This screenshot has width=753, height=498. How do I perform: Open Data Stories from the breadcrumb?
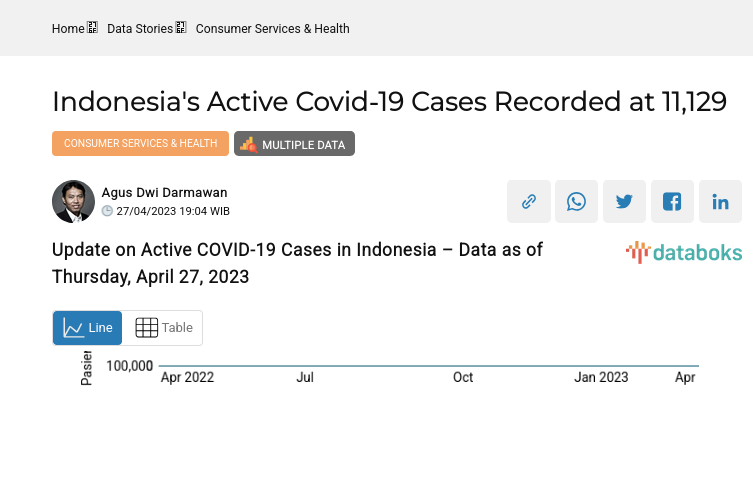tap(140, 29)
